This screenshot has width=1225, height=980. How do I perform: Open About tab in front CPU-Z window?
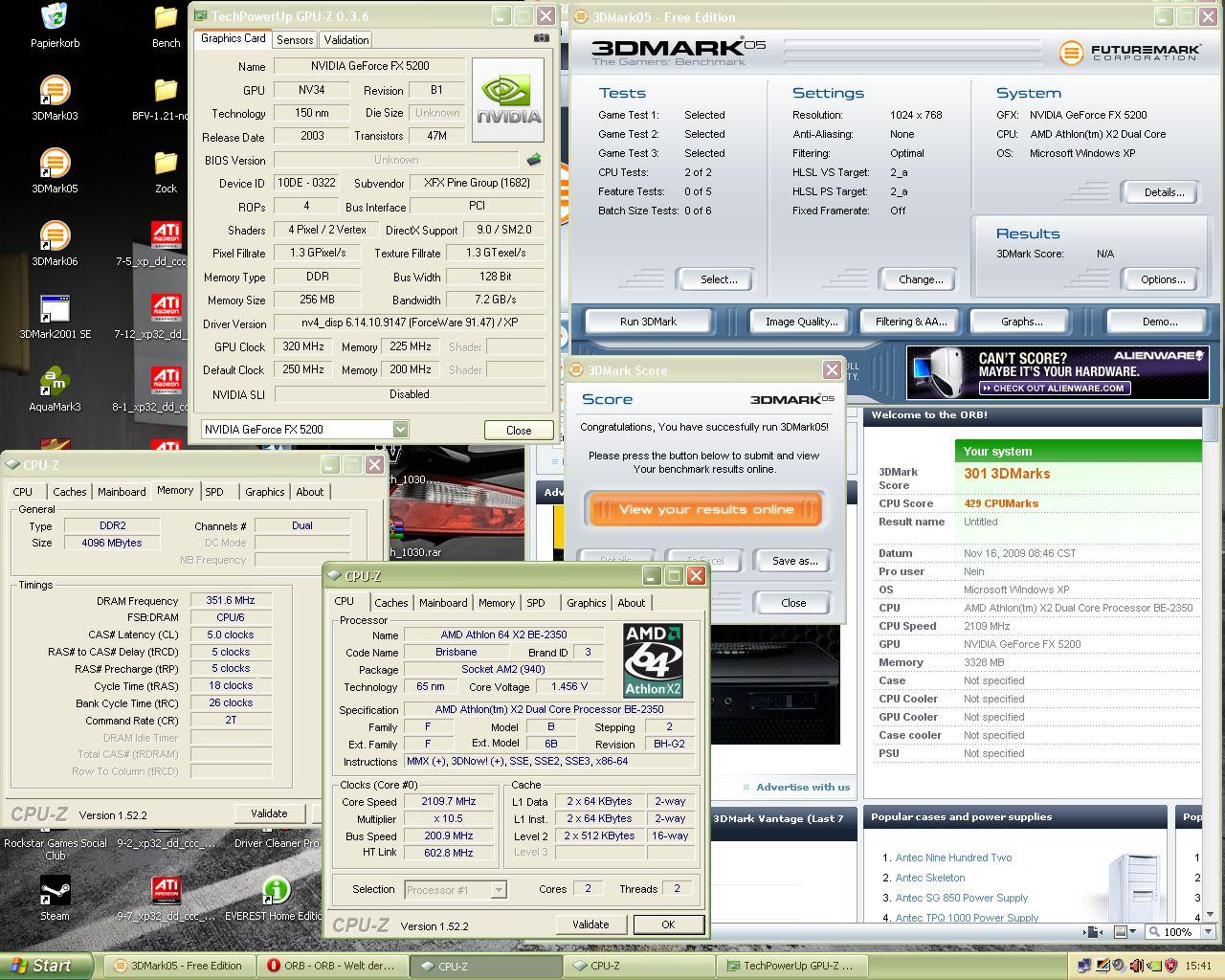coord(631,603)
